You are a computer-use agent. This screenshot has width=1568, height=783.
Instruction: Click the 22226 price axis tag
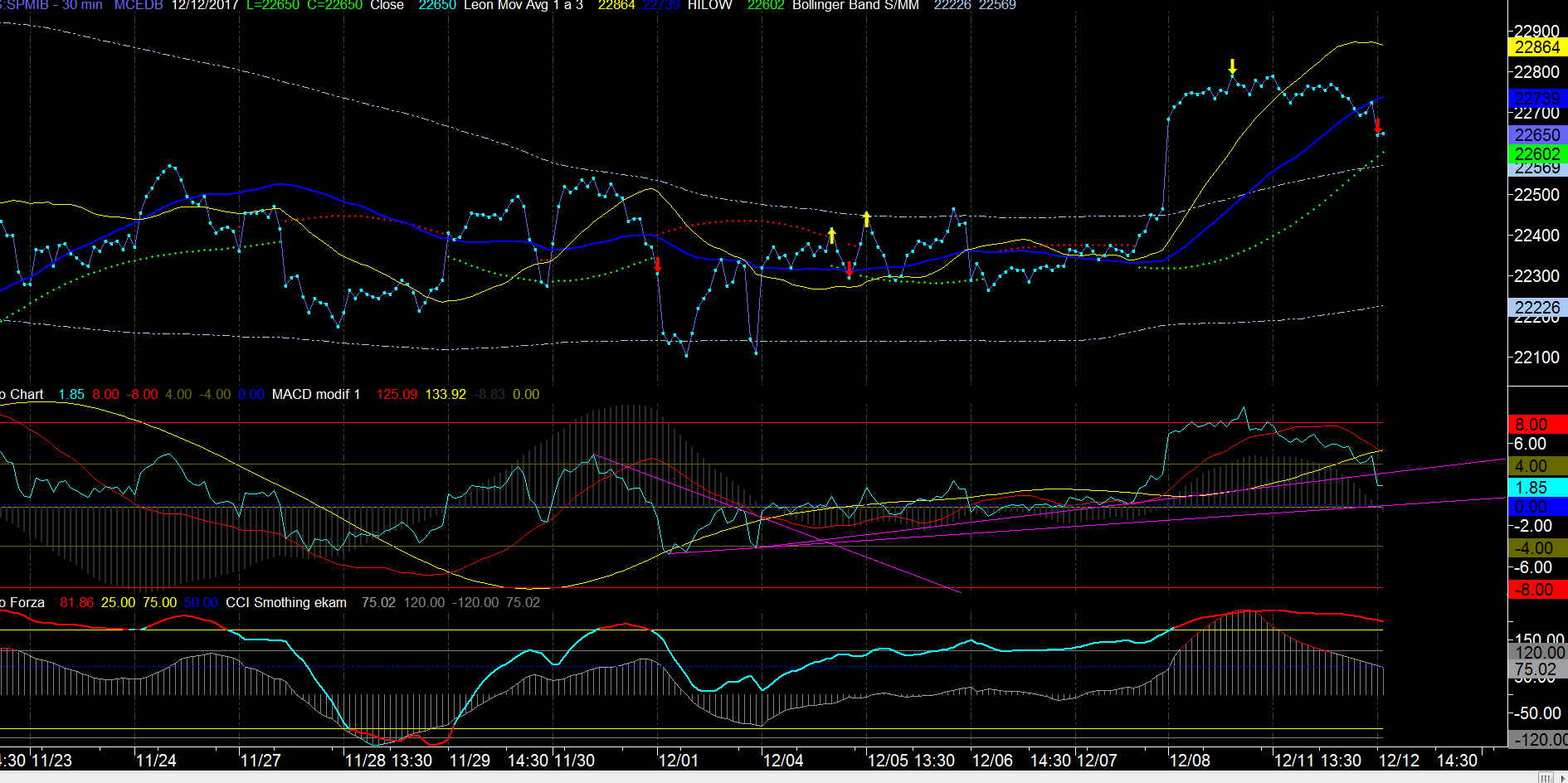pyautogui.click(x=1537, y=308)
